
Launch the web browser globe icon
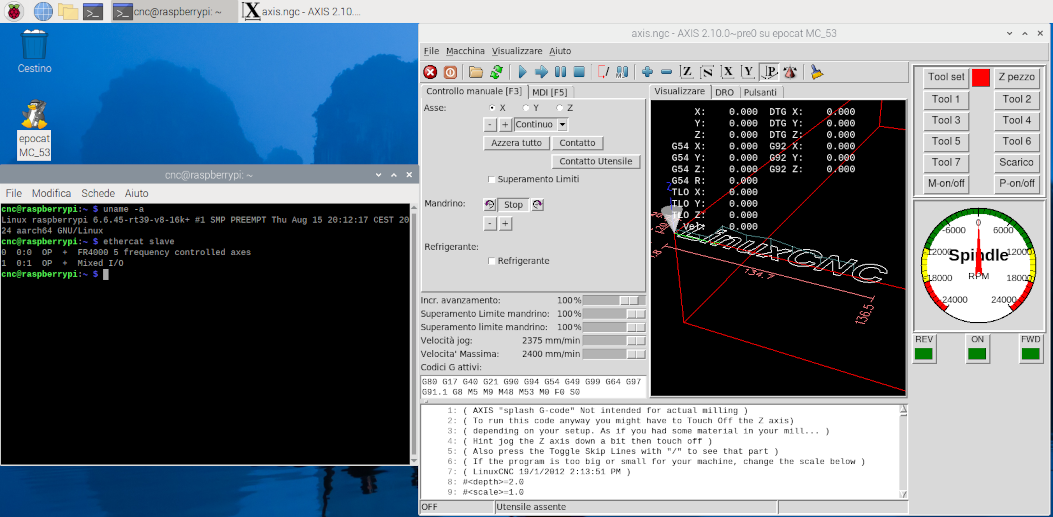pos(43,11)
